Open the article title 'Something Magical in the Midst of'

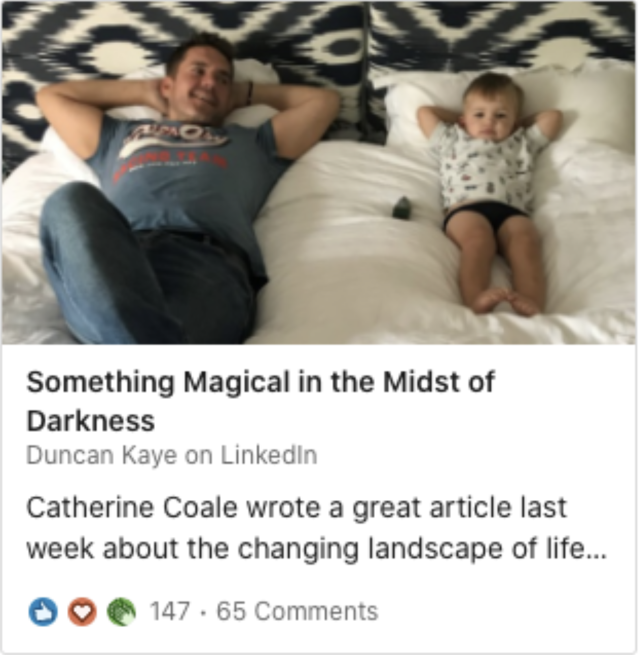coord(260,382)
